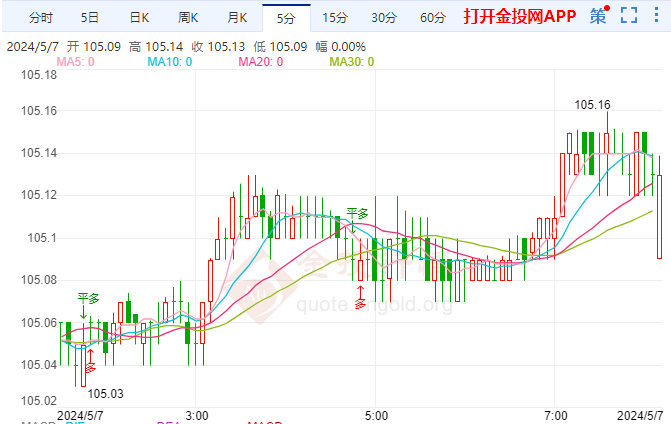Select the 周K tab
The height and width of the screenshot is (424, 671).
click(188, 18)
